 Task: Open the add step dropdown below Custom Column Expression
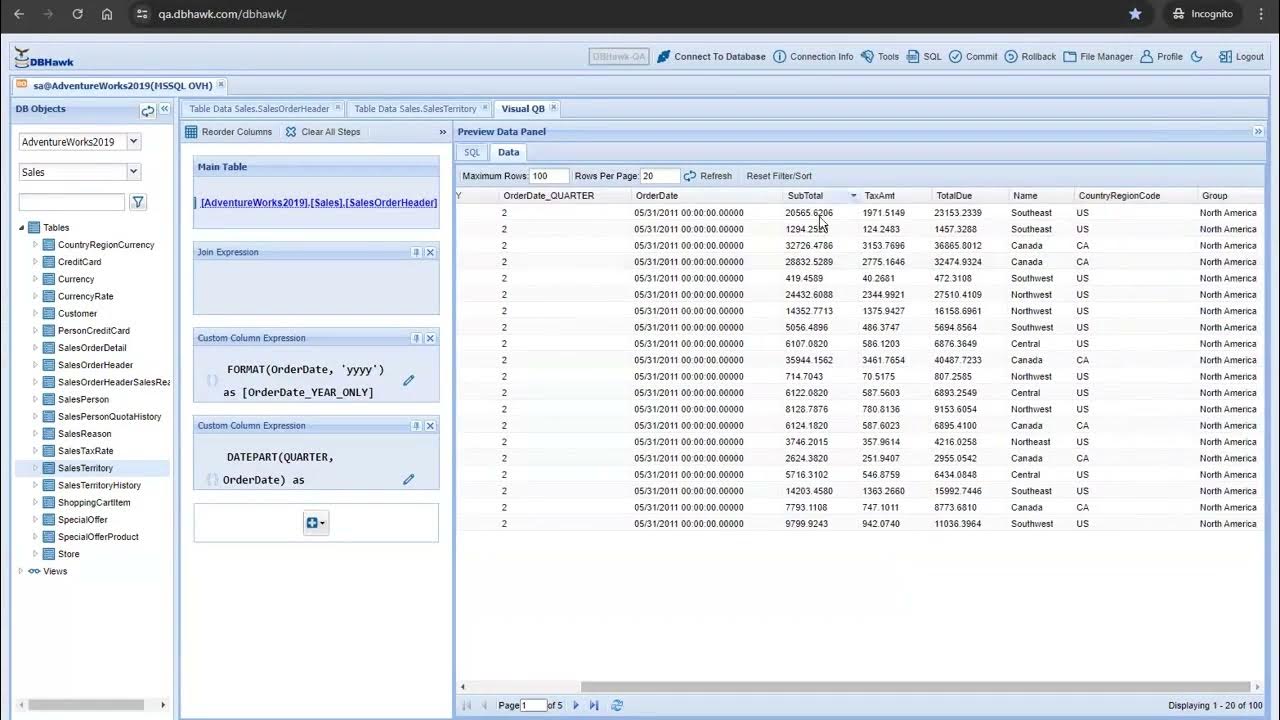coord(315,522)
